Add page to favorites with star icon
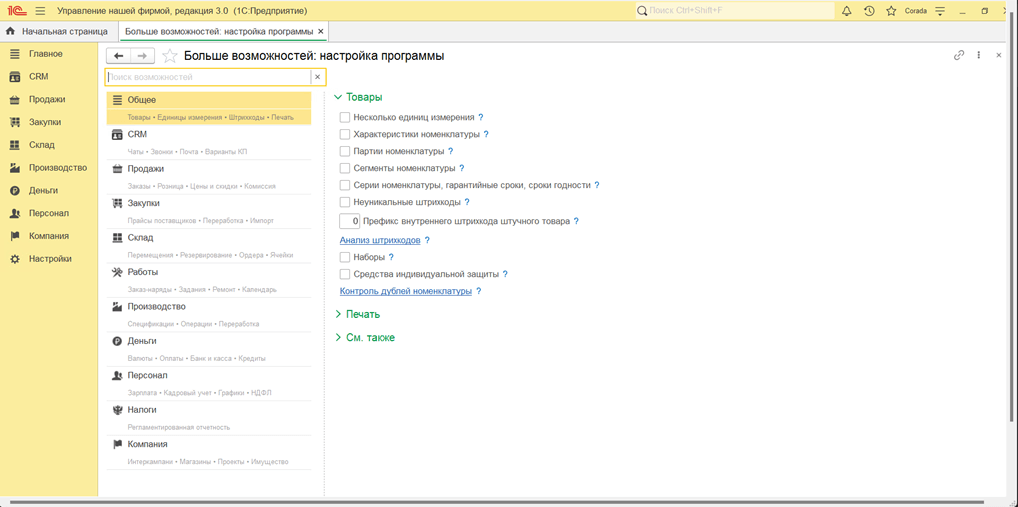Image resolution: width=1018 pixels, height=507 pixels. point(170,56)
